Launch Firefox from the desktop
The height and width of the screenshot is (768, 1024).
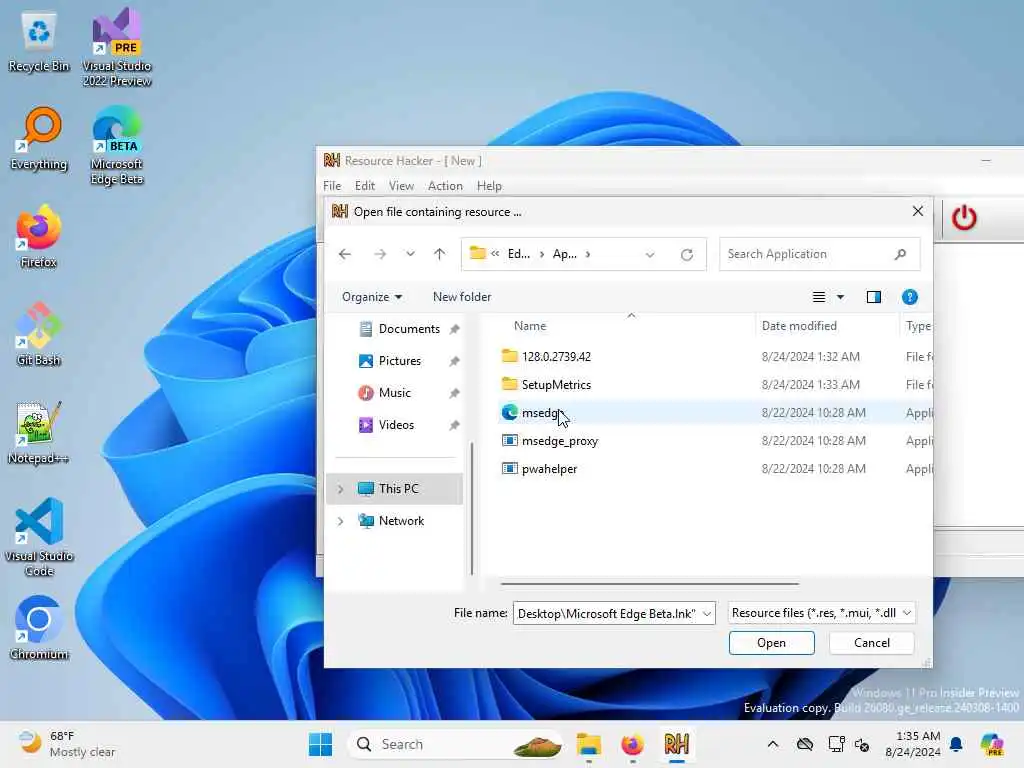[x=39, y=236]
